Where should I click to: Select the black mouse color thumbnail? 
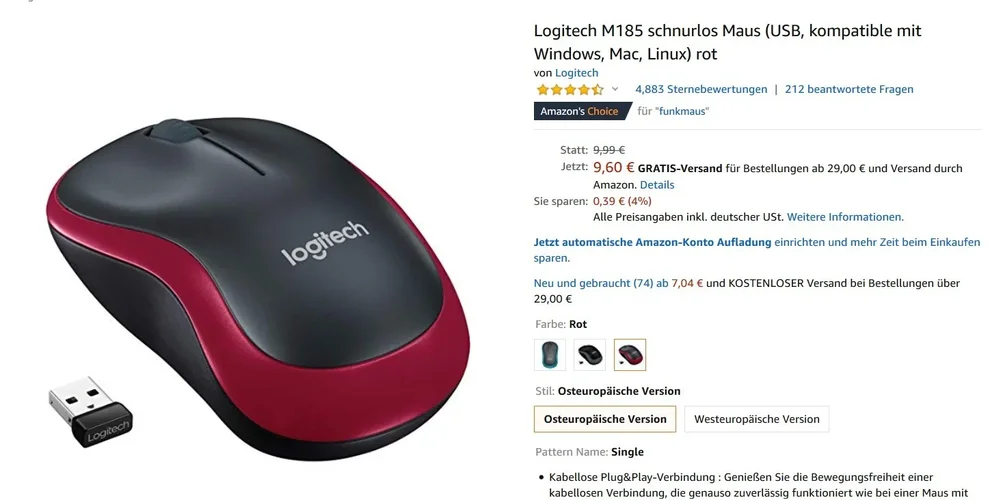click(x=590, y=355)
